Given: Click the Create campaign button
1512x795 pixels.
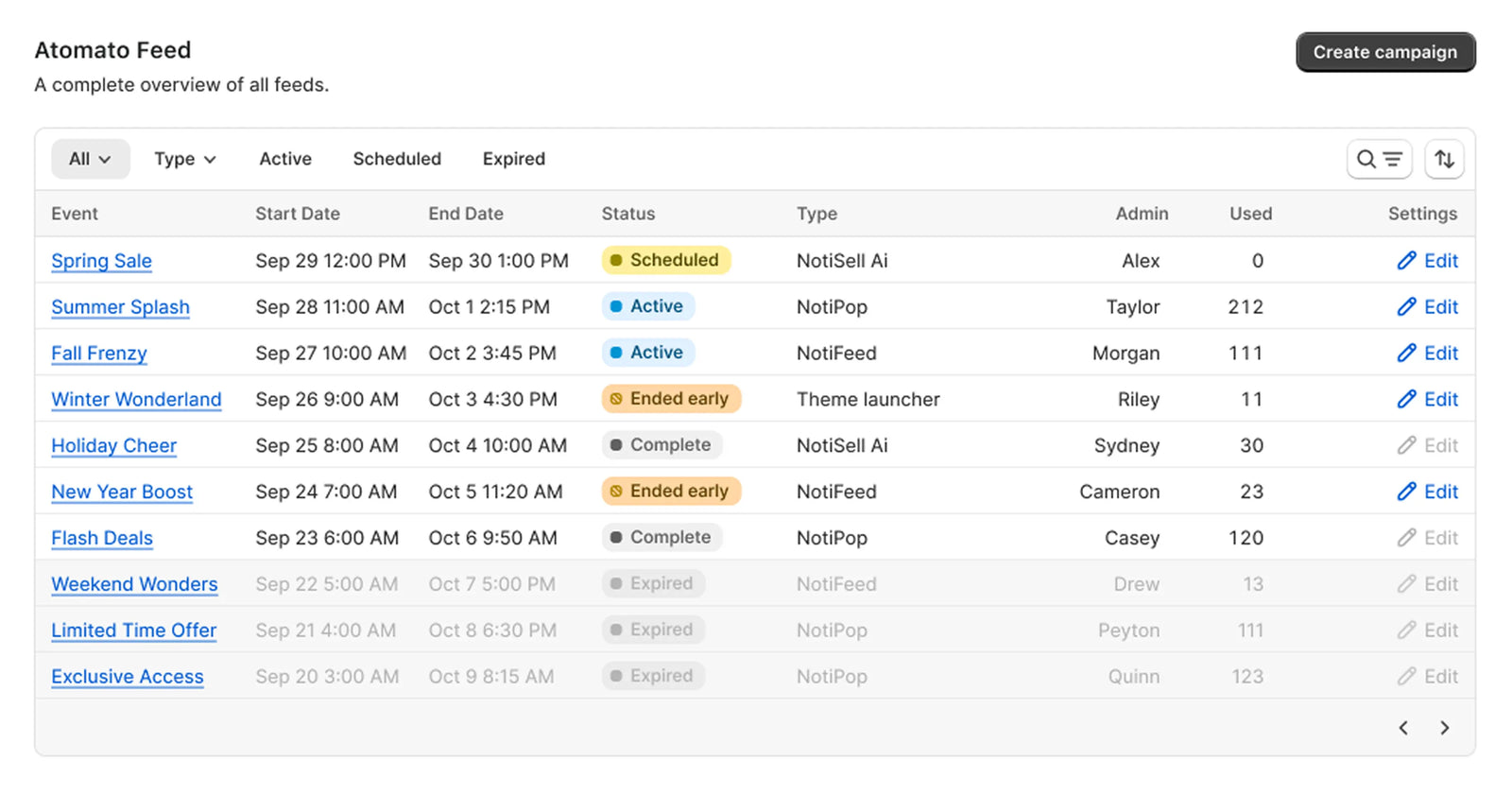Looking at the screenshot, I should pos(1385,52).
